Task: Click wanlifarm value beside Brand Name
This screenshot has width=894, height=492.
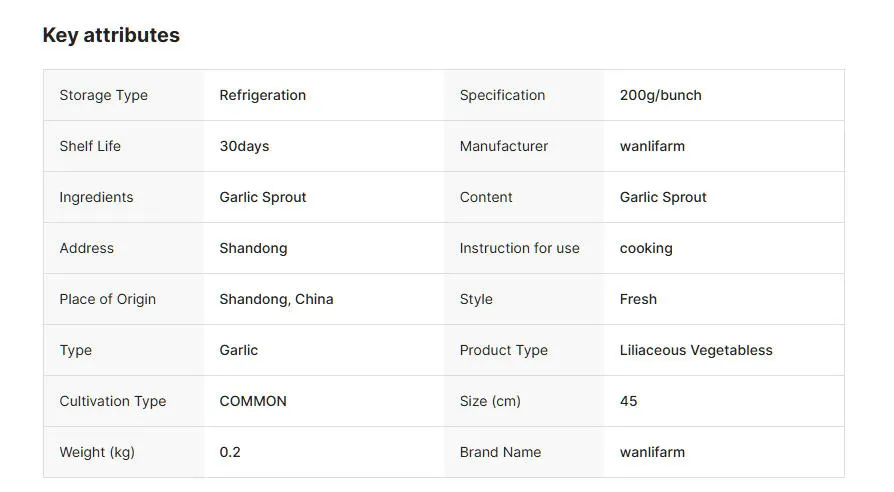Action: pyautogui.click(x=652, y=452)
